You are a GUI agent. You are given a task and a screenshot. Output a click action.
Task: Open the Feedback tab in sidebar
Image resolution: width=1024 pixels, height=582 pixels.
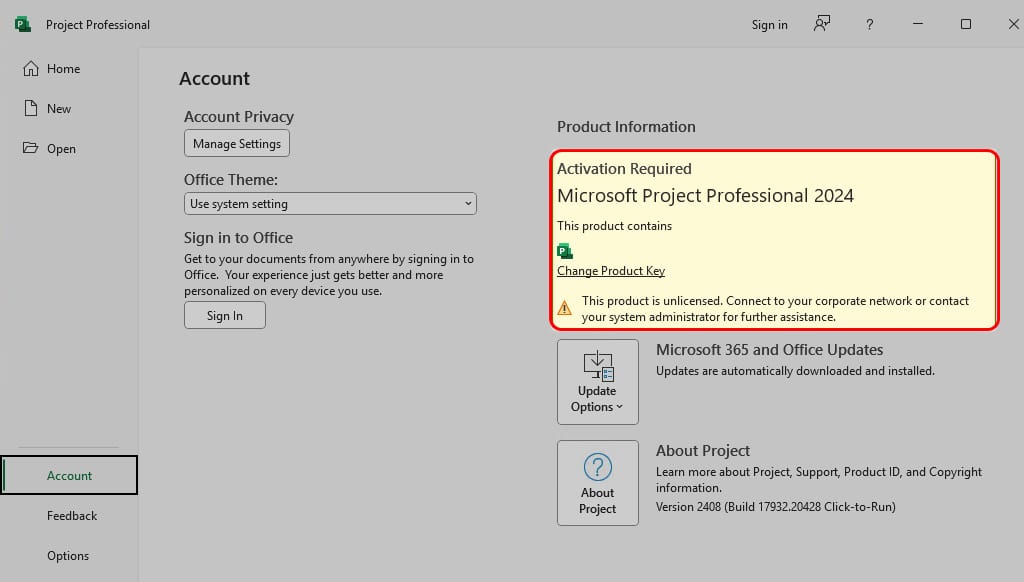(x=72, y=516)
